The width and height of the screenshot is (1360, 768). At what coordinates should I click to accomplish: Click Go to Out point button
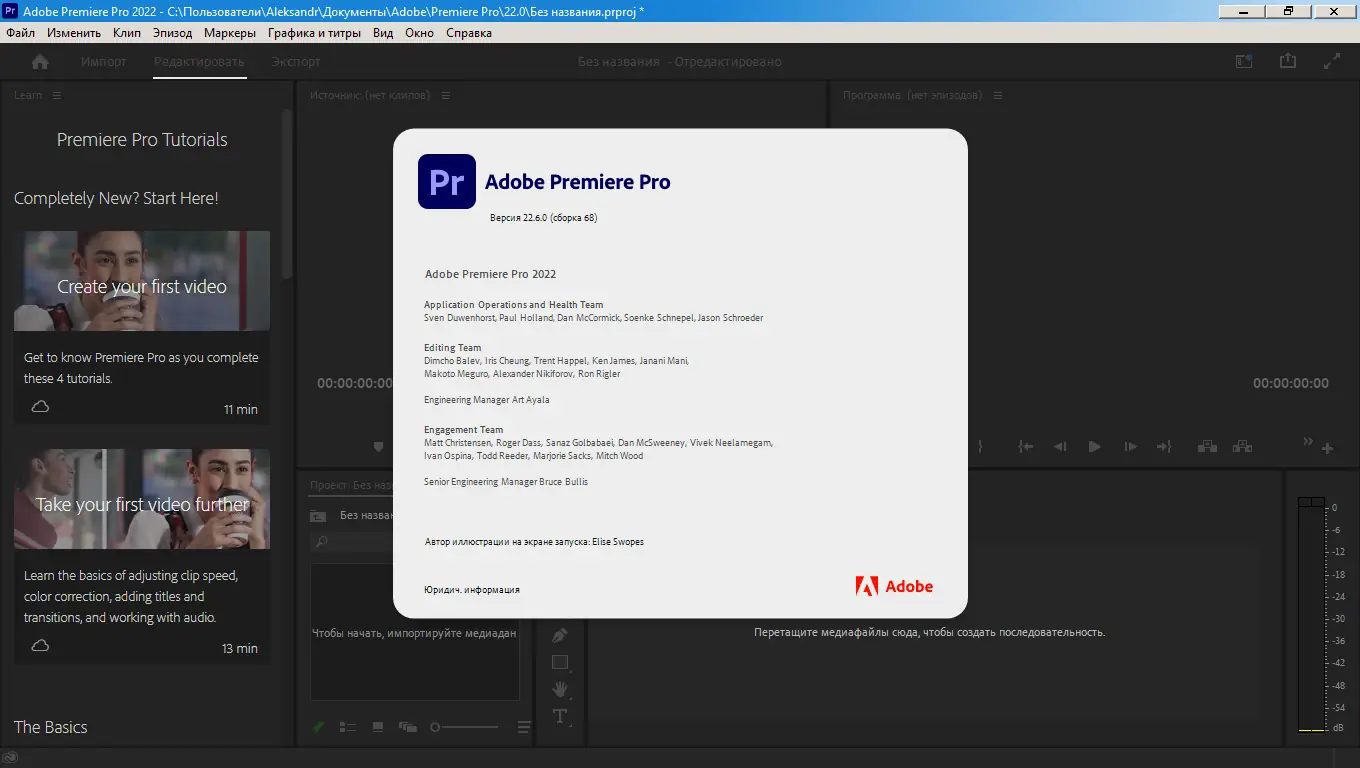coord(1164,447)
